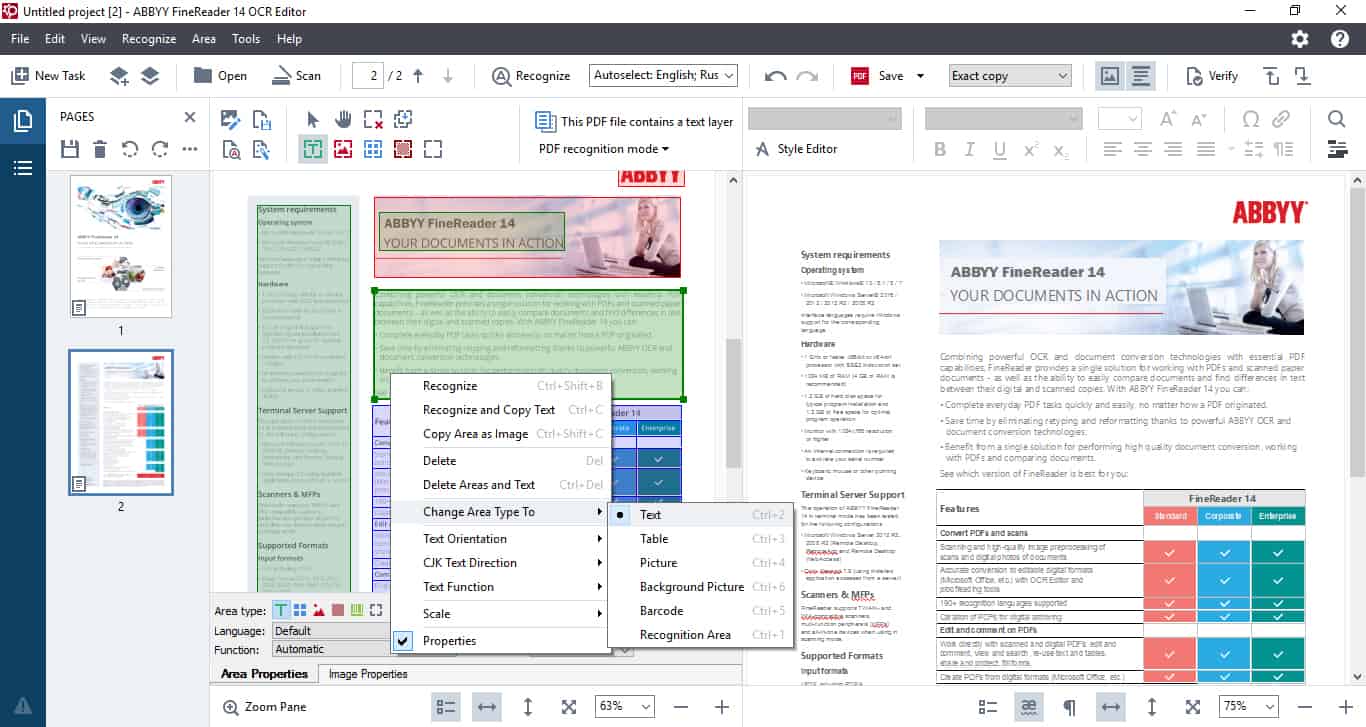Select the draw Picture area tool
This screenshot has width=1366, height=727.
point(343,150)
